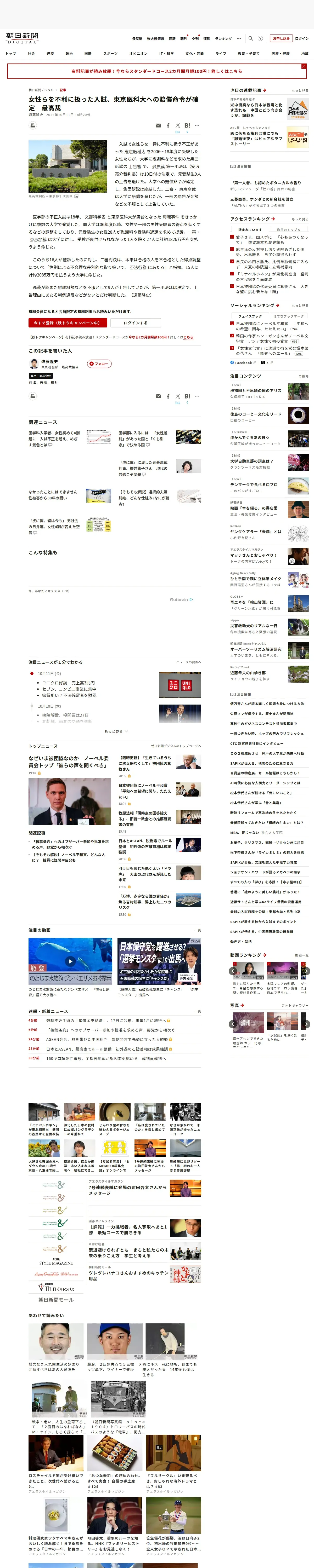Click the ログインする button

click(x=135, y=322)
